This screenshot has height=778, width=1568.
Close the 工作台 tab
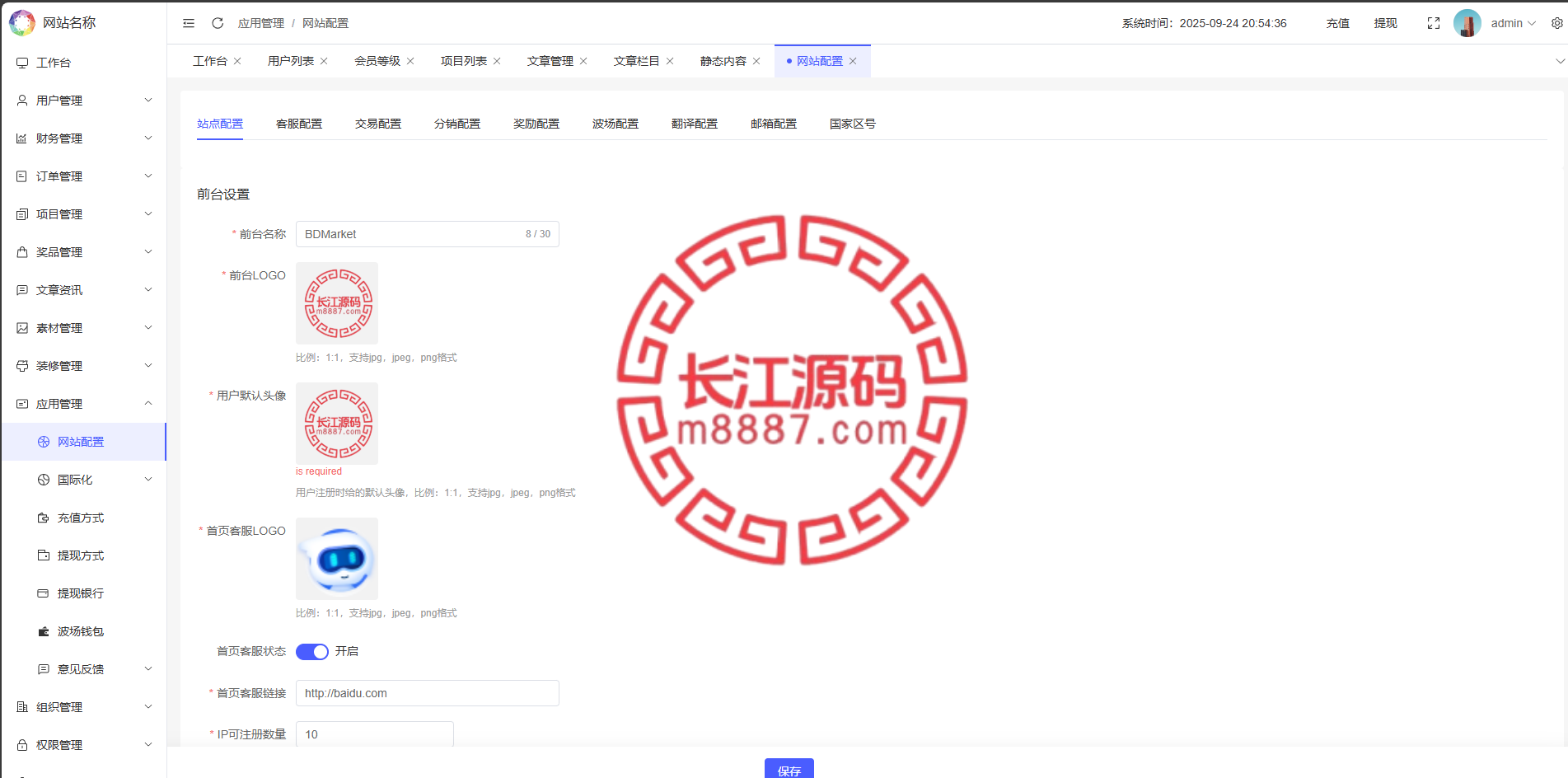(x=237, y=61)
